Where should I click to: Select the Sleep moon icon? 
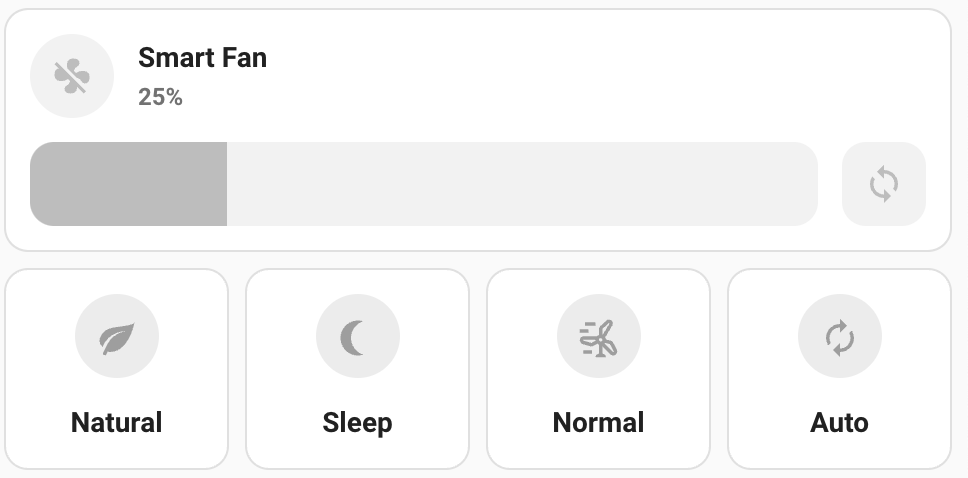click(x=357, y=336)
